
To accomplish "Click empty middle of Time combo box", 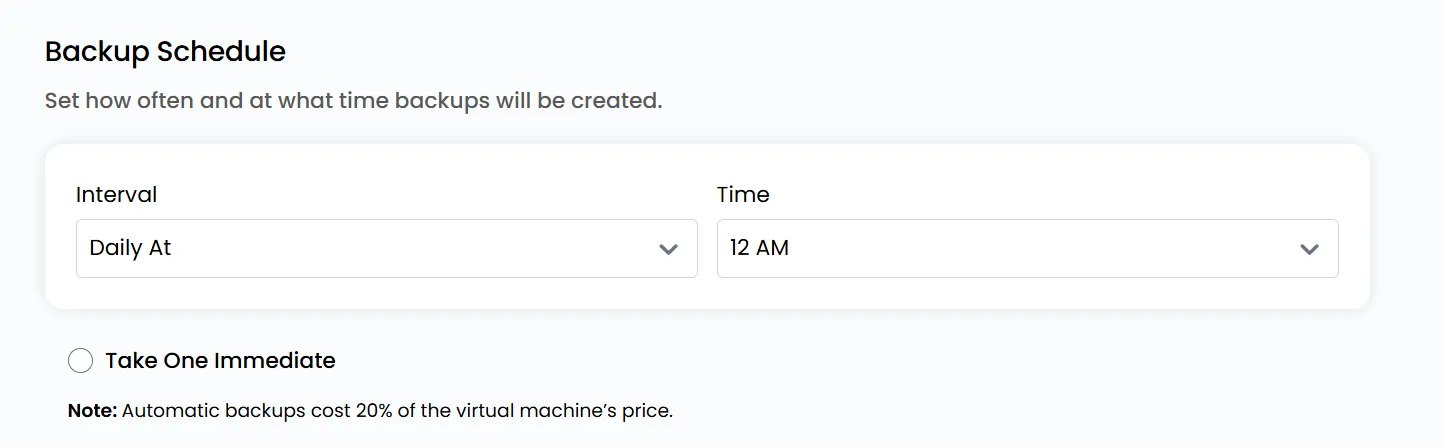I will (x=1040, y=249).
